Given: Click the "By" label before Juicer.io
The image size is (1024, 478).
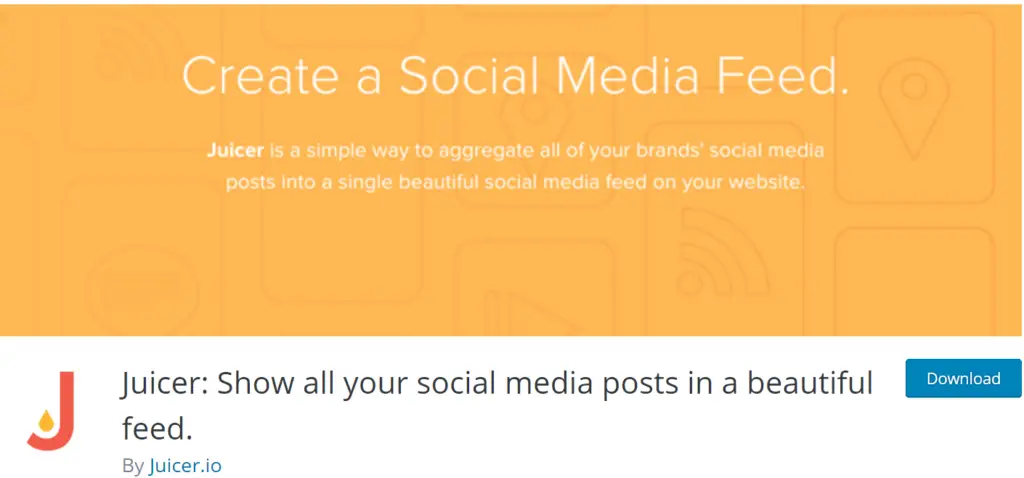Looking at the screenshot, I should [x=133, y=465].
